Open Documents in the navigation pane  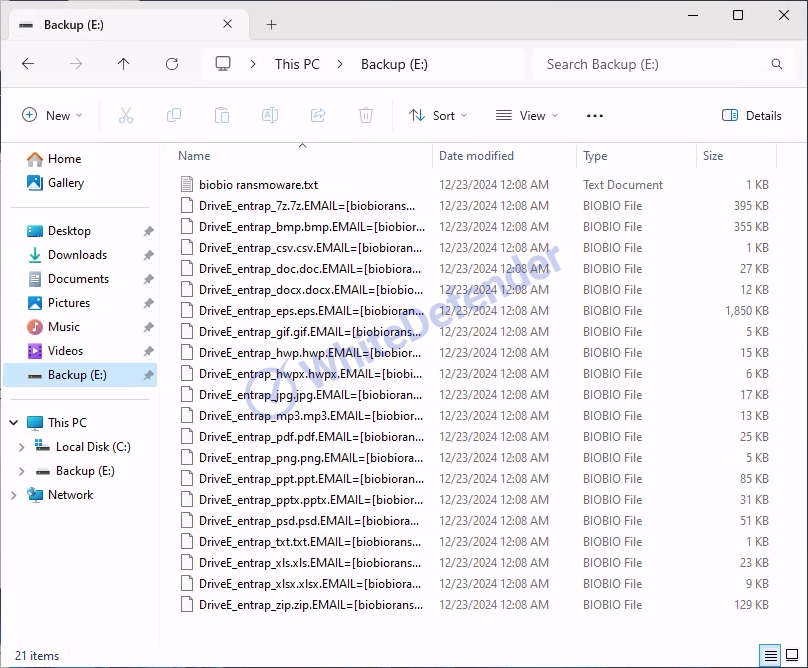(78, 279)
